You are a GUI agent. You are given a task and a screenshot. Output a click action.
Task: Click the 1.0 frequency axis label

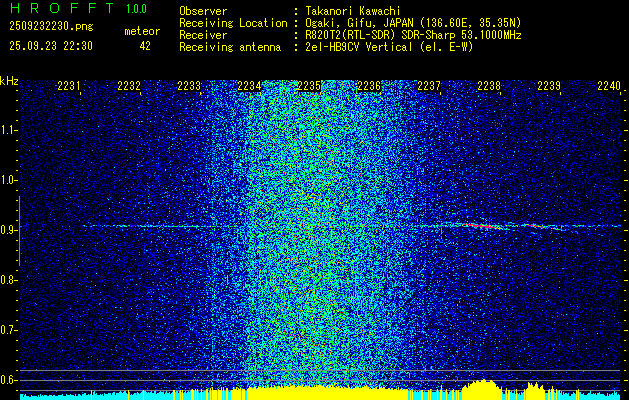coord(7,180)
